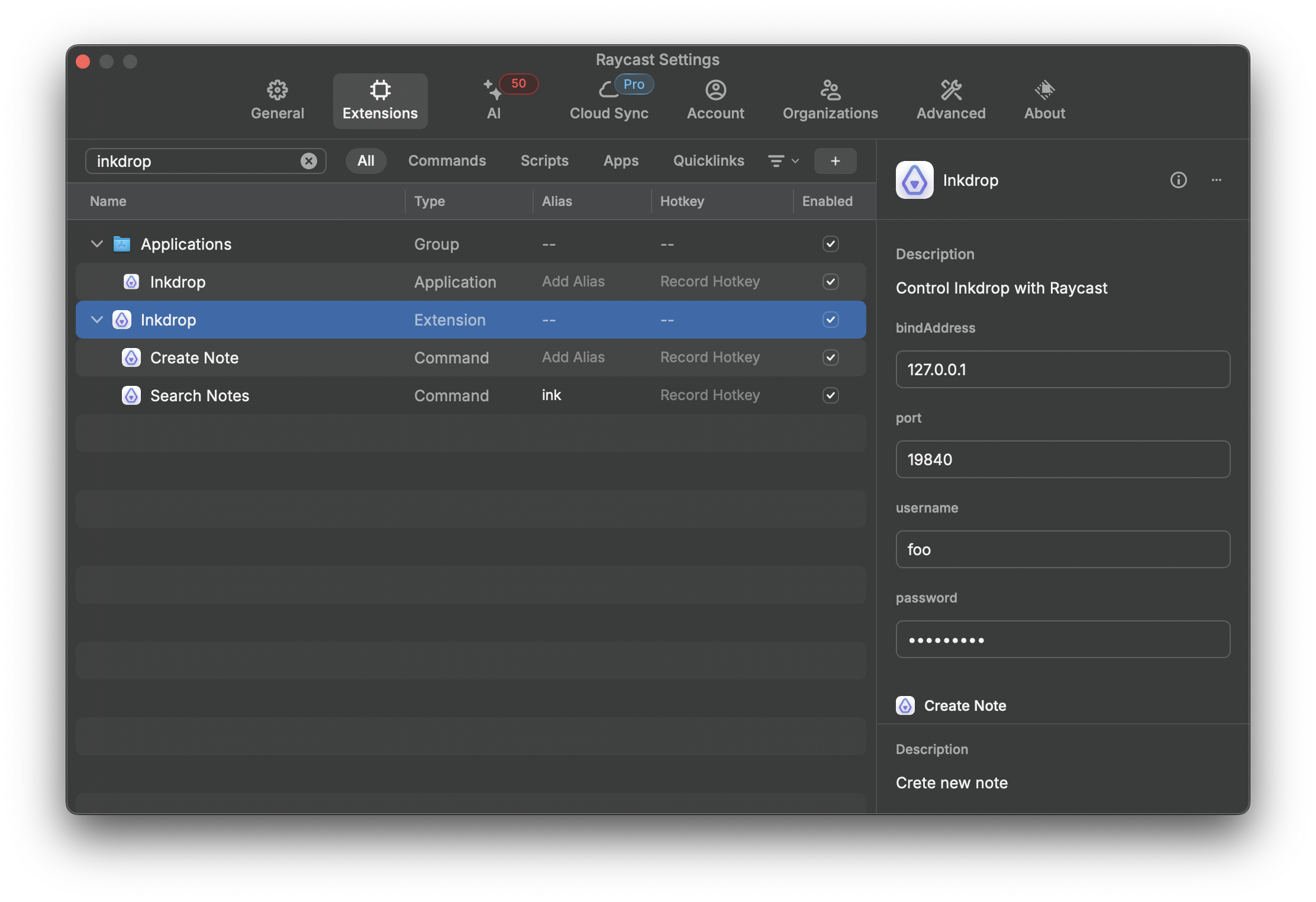Viewport: 1316px width, 902px height.
Task: Select the AI settings icon
Action: 493,89
